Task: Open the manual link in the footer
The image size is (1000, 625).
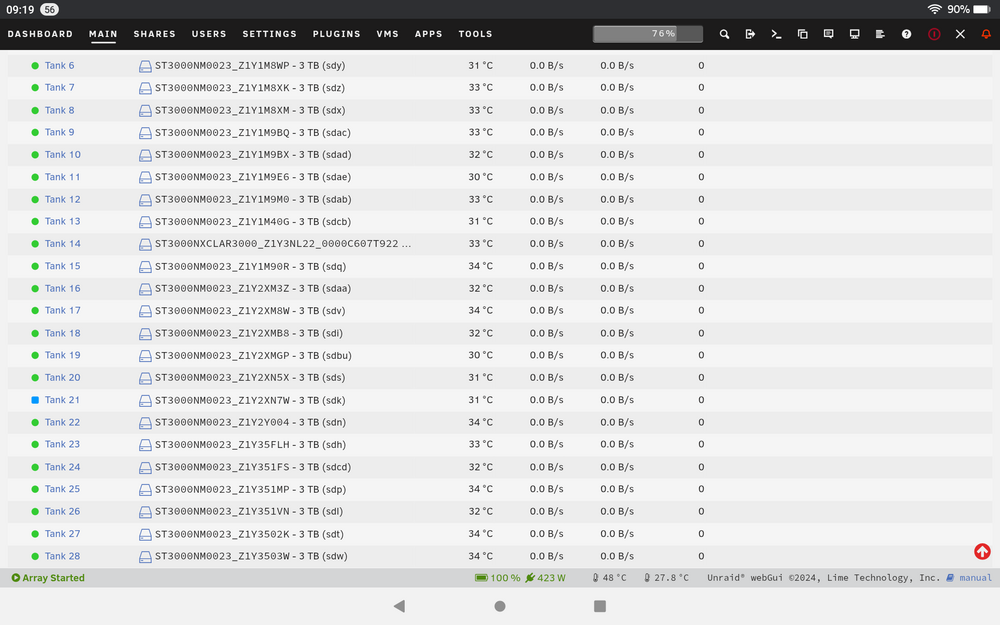Action: point(975,578)
